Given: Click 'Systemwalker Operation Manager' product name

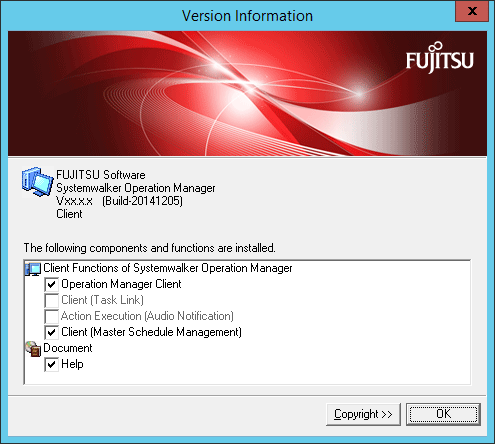Looking at the screenshot, I should pos(136,188).
